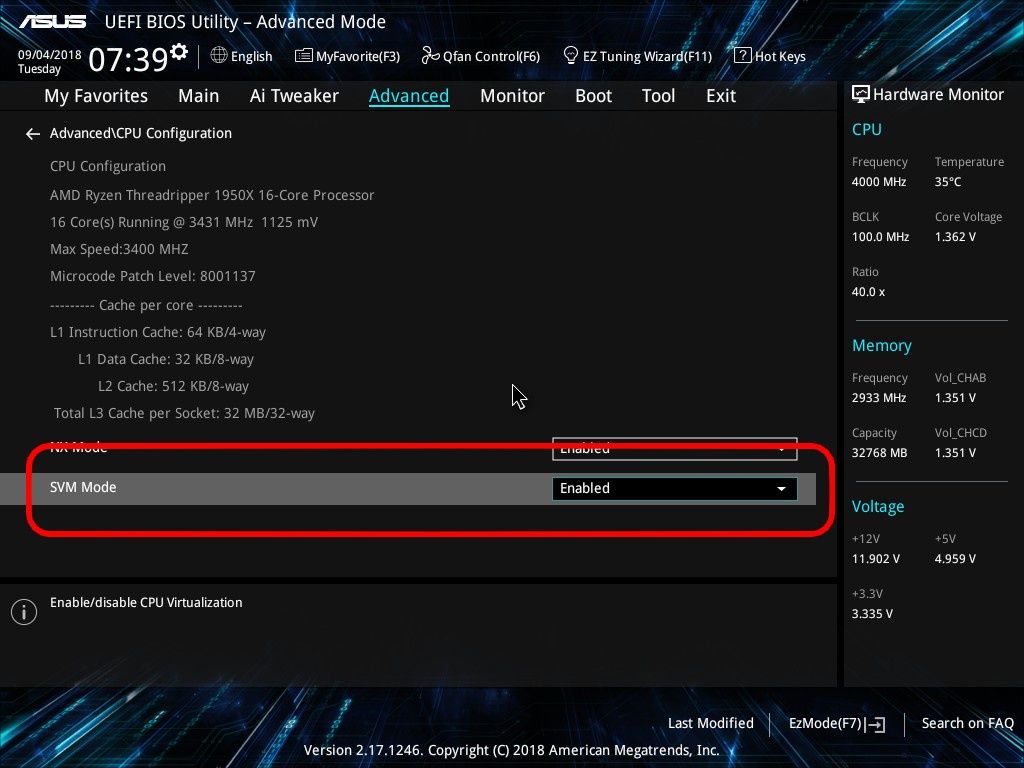
Task: Click the CPU heading in Hardware Monitor
Action: point(867,129)
